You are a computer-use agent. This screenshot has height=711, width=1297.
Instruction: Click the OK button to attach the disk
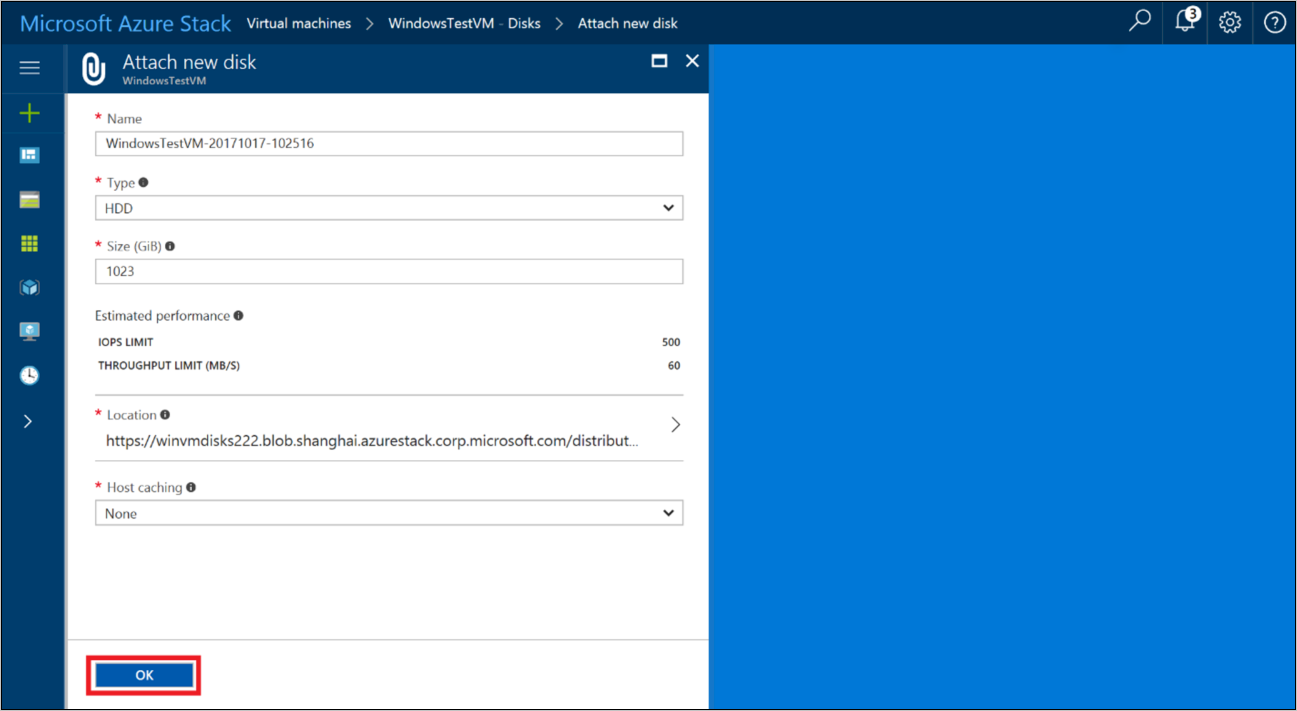(x=143, y=675)
